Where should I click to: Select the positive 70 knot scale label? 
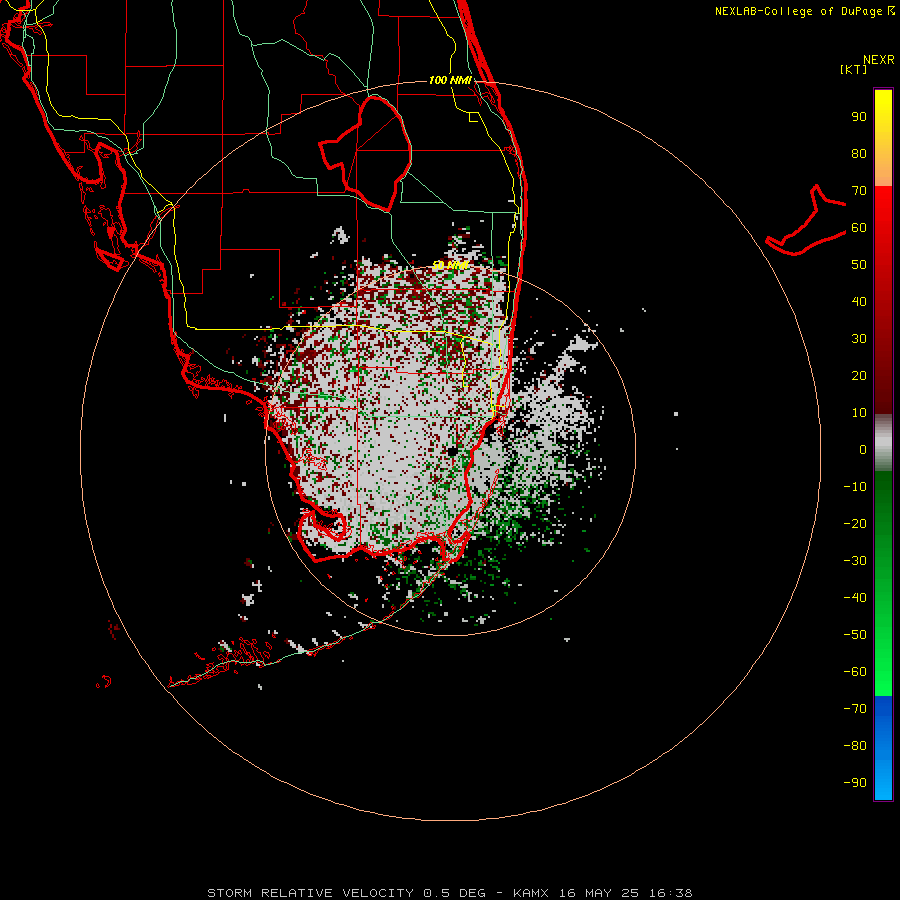tap(859, 191)
